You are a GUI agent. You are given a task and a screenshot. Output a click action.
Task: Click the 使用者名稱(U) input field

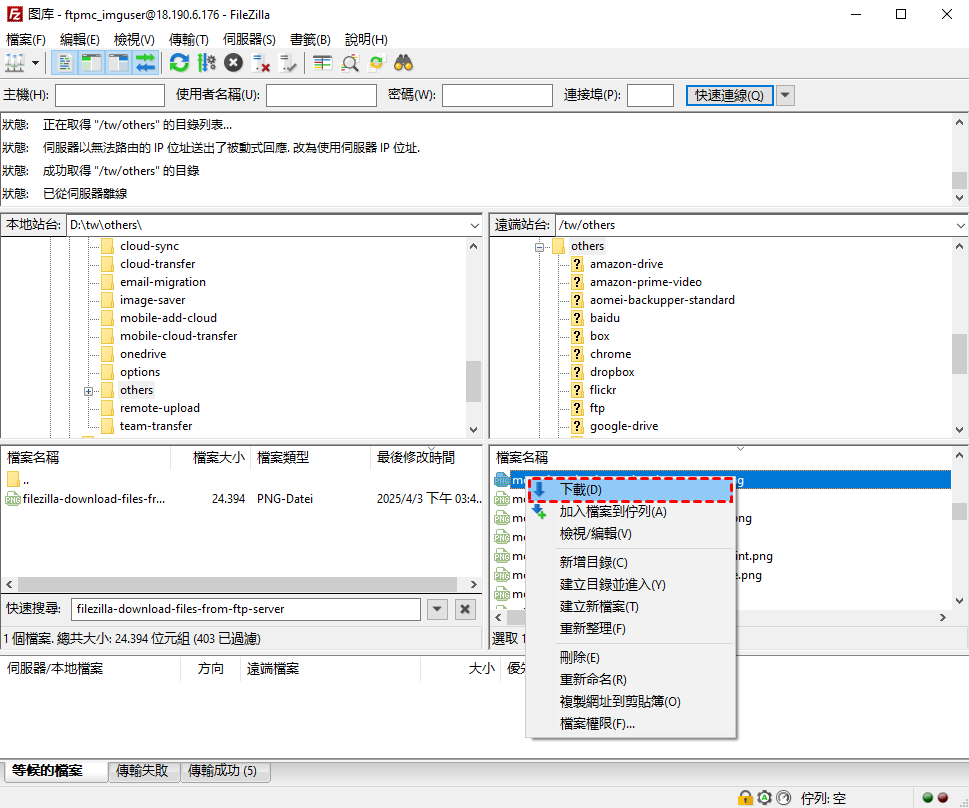tap(321, 95)
